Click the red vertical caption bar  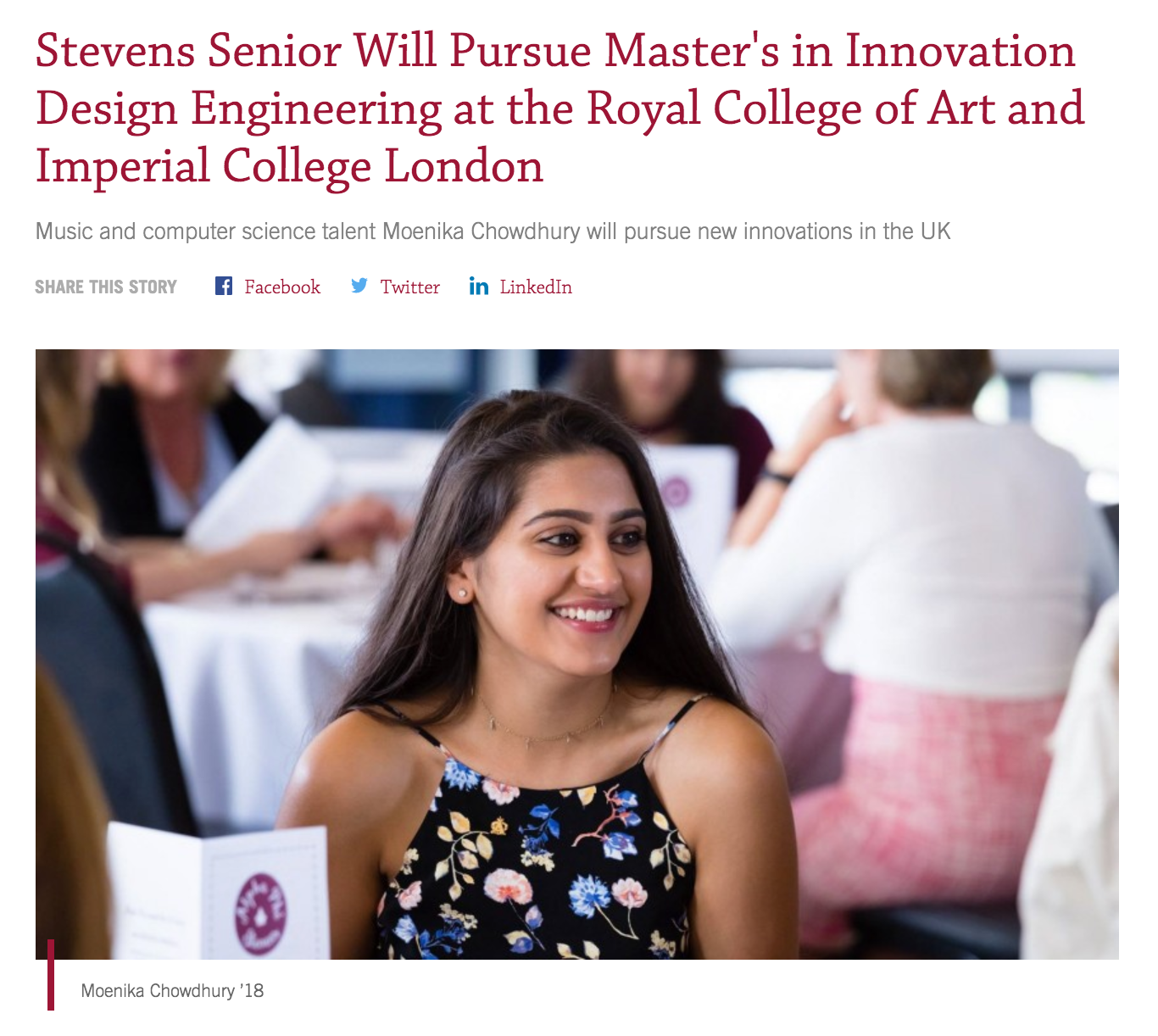51,974
